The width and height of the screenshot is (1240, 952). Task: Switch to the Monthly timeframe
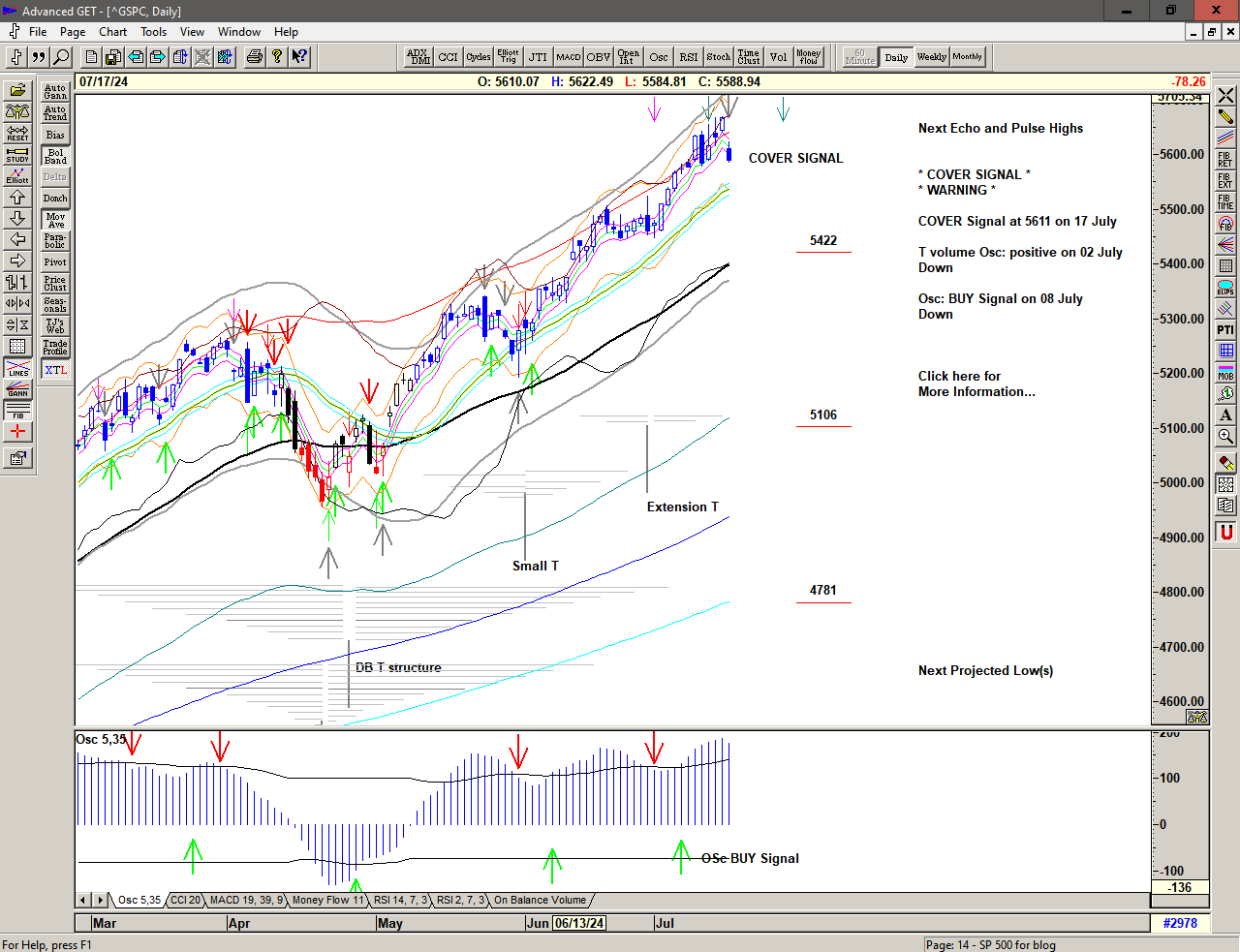pyautogui.click(x=967, y=57)
